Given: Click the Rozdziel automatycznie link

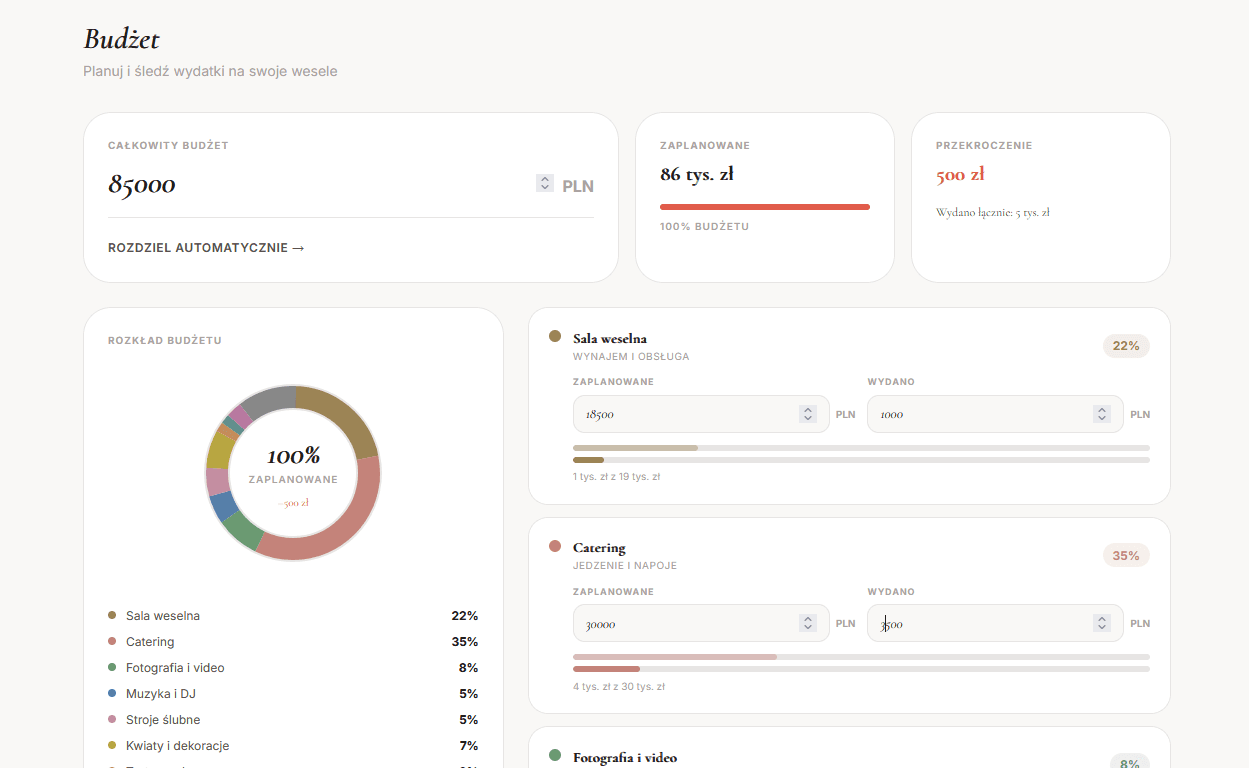Looking at the screenshot, I should point(206,248).
